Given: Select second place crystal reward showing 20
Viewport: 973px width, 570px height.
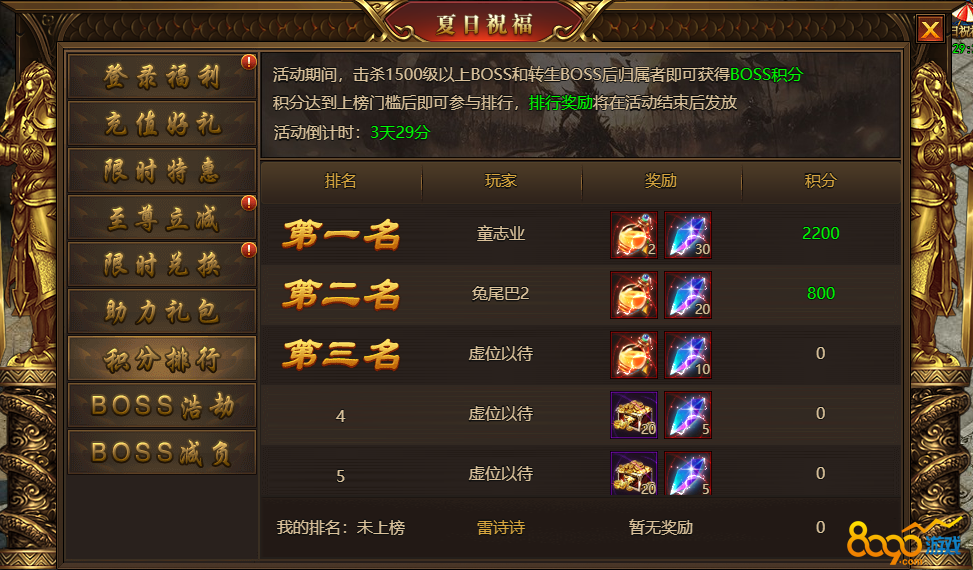Looking at the screenshot, I should point(688,295).
